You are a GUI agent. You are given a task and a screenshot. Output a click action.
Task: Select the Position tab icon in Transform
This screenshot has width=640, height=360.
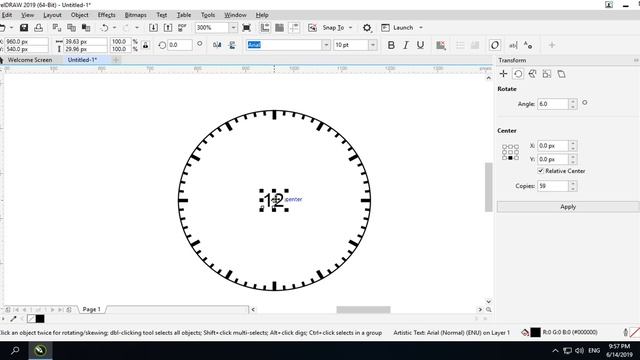(503, 73)
